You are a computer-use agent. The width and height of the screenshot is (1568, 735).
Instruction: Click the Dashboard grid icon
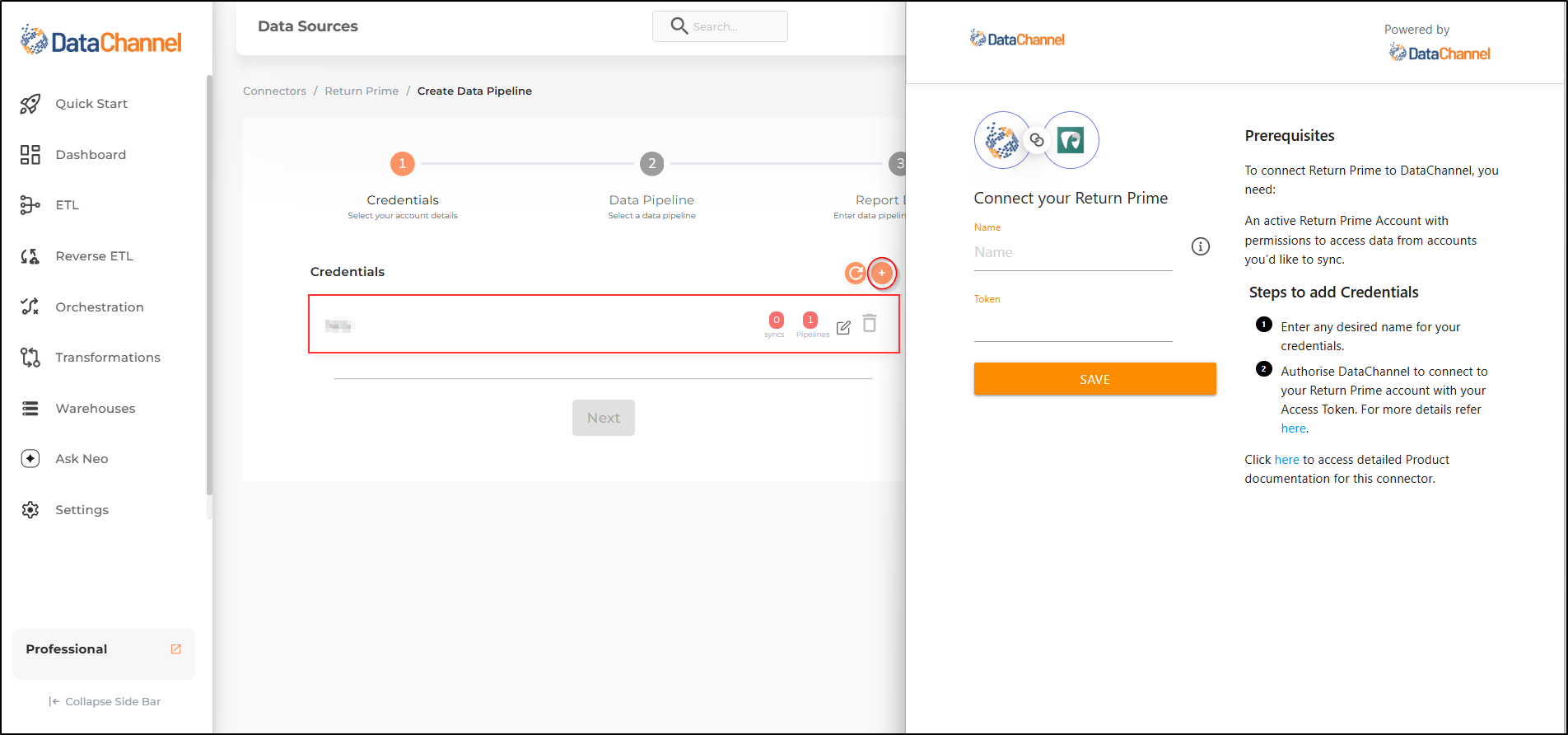tap(30, 155)
